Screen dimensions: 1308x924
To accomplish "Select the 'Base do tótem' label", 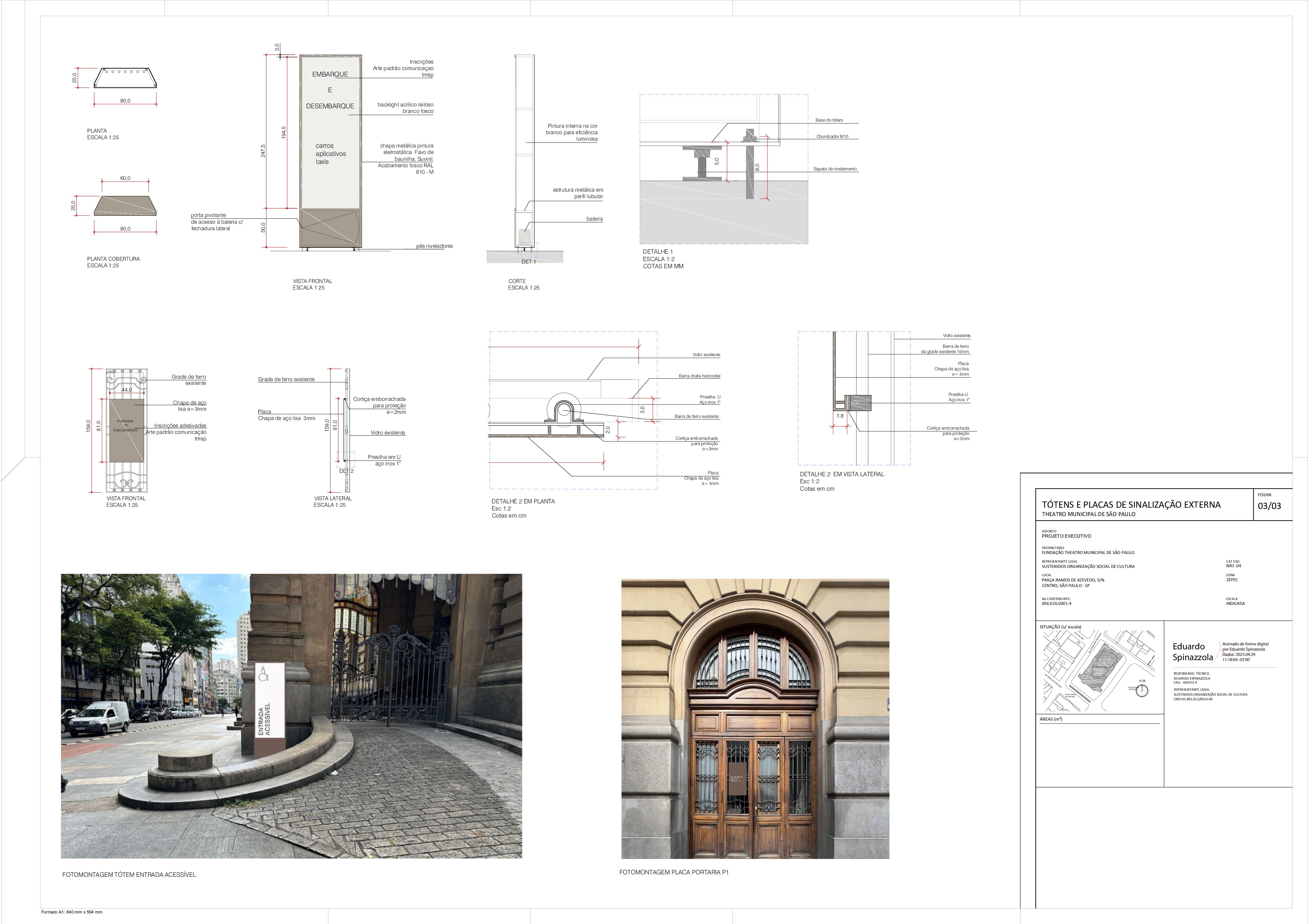I will coord(829,120).
